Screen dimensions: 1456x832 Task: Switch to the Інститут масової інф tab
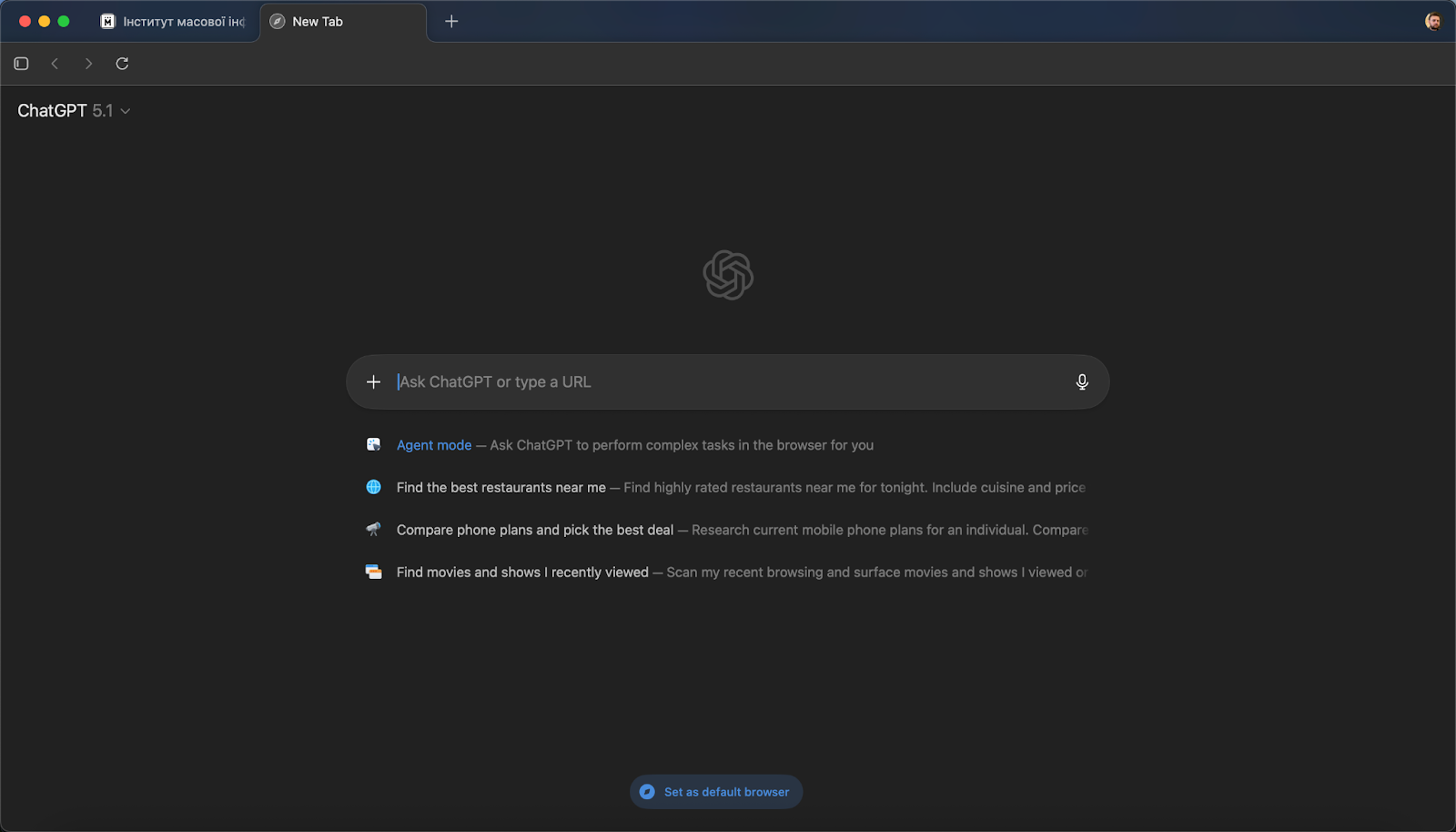[x=173, y=22]
